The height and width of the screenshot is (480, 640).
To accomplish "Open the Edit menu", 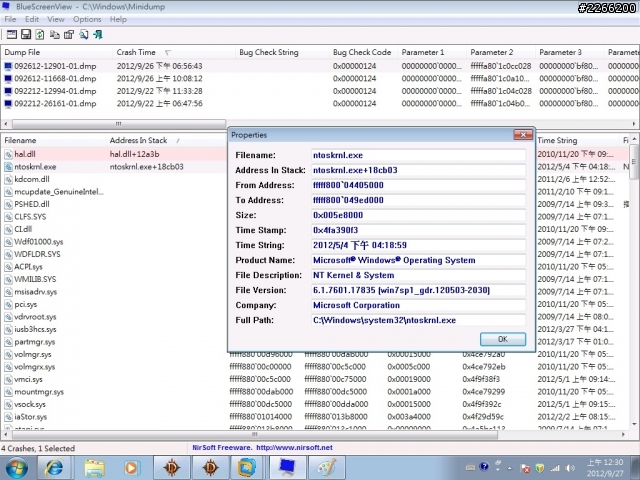I will (31, 19).
